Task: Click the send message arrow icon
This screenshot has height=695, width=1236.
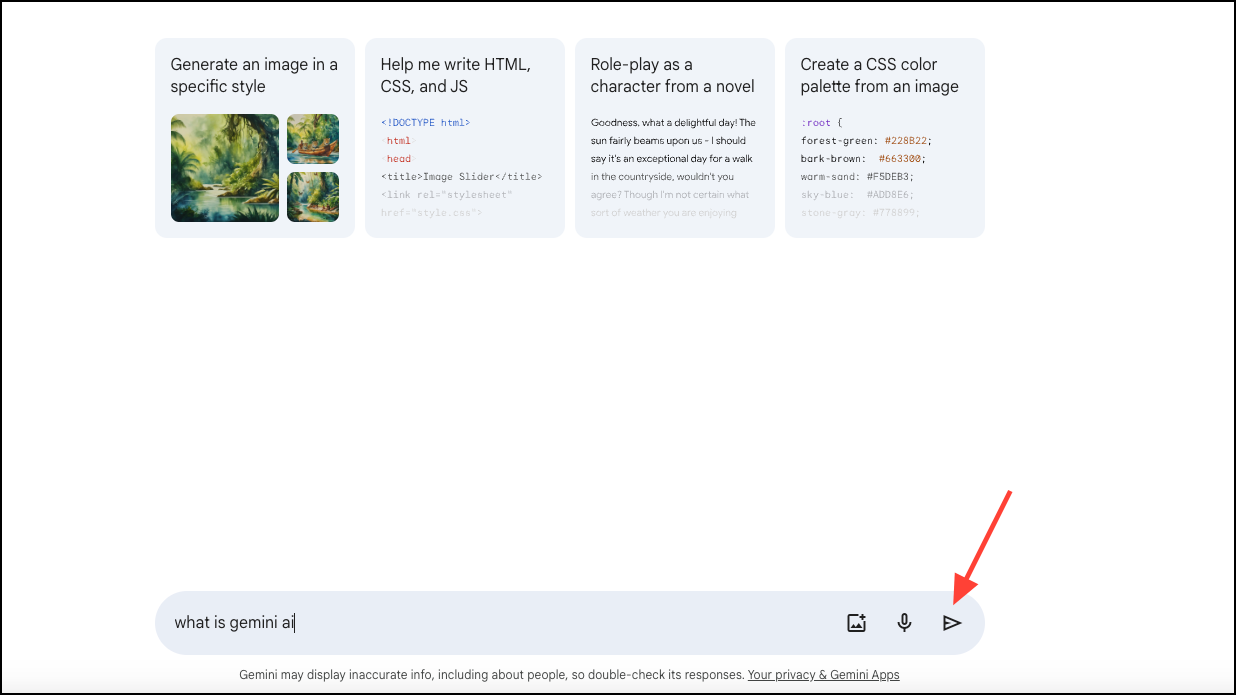Action: 952,623
